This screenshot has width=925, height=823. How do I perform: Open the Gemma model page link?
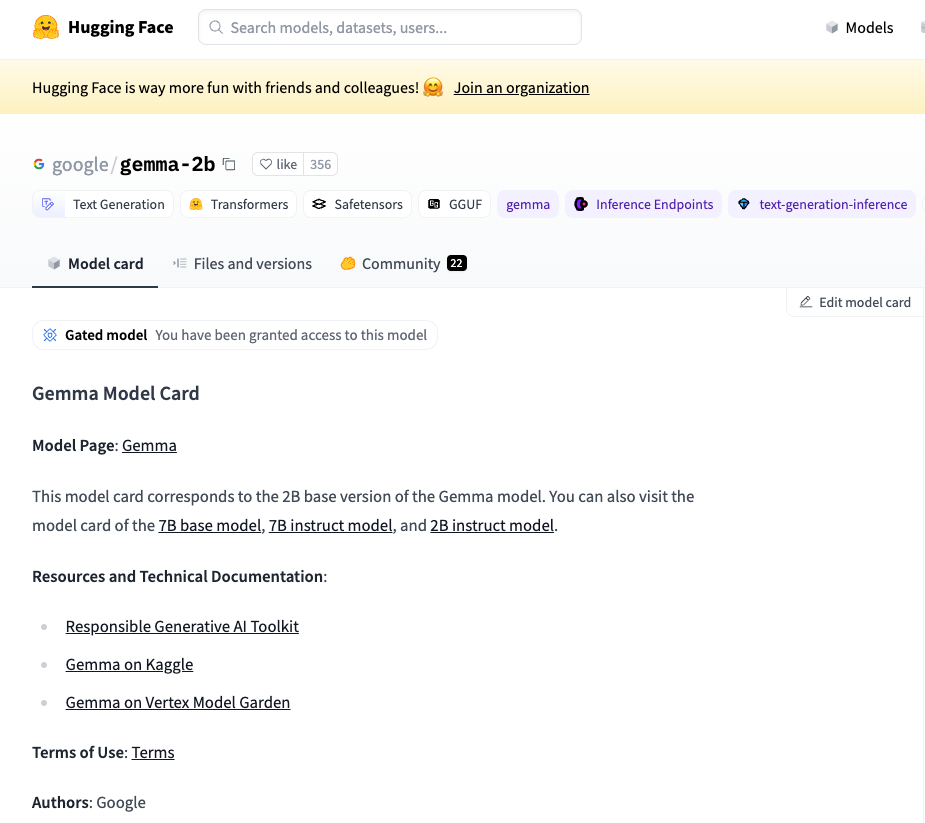tap(149, 445)
